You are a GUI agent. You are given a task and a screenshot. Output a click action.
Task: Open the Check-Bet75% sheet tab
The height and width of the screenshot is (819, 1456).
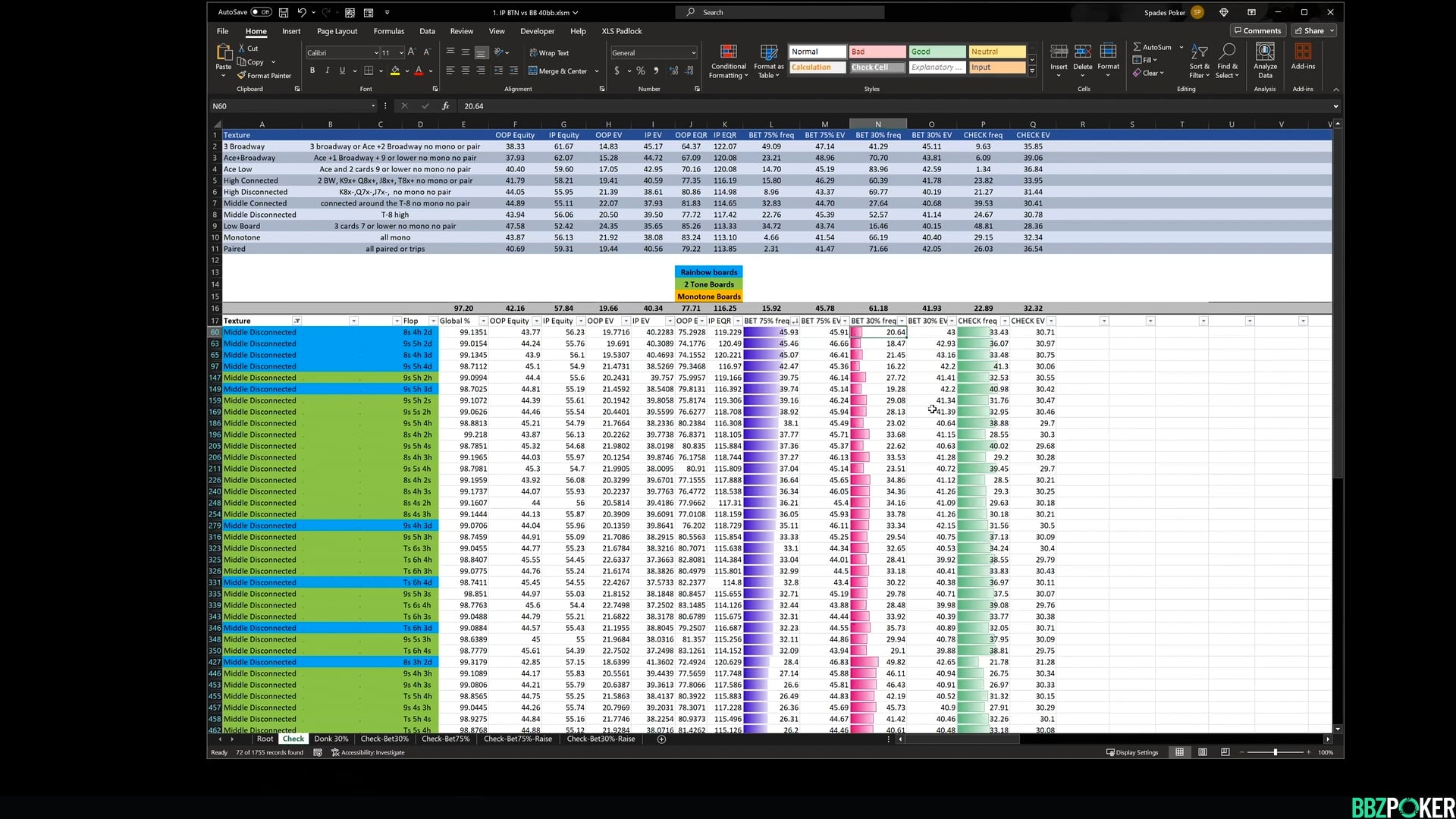445,739
